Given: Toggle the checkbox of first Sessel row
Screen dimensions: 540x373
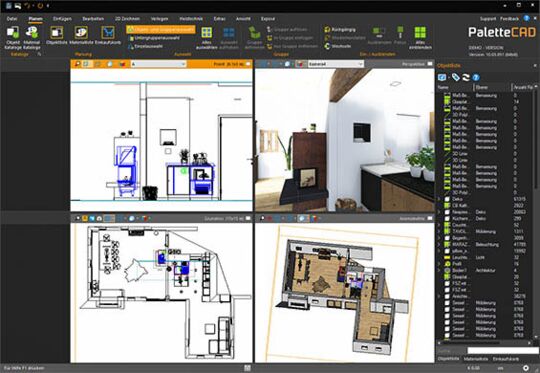Looking at the screenshot, I should point(447,303).
